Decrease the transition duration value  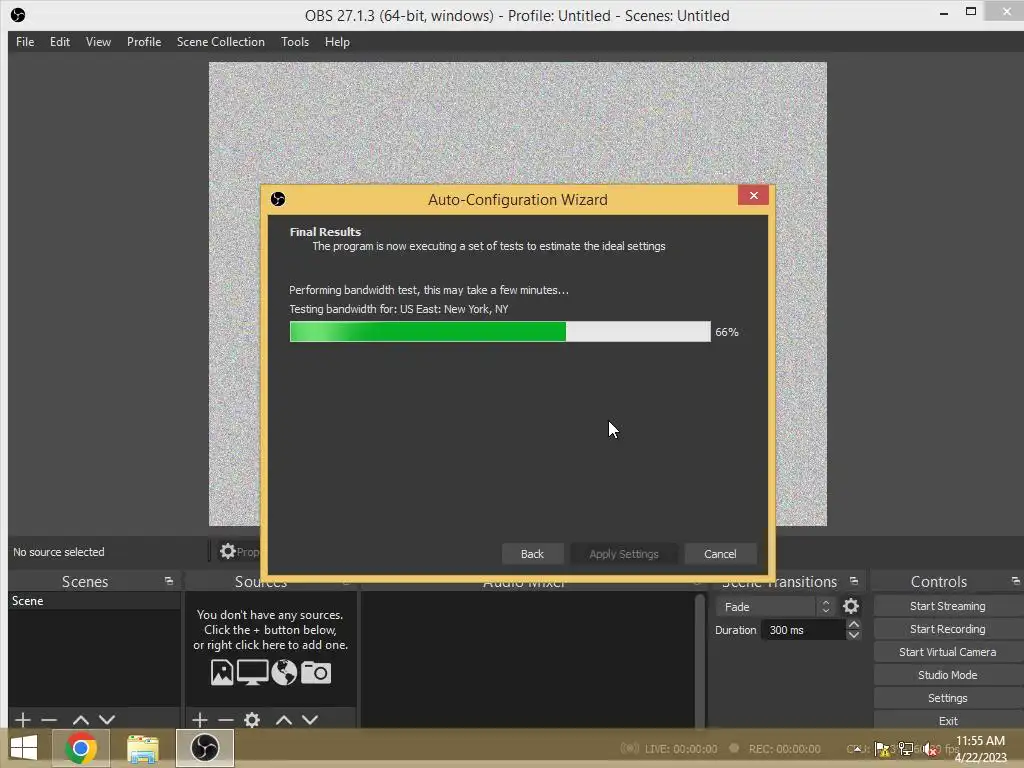coord(854,635)
